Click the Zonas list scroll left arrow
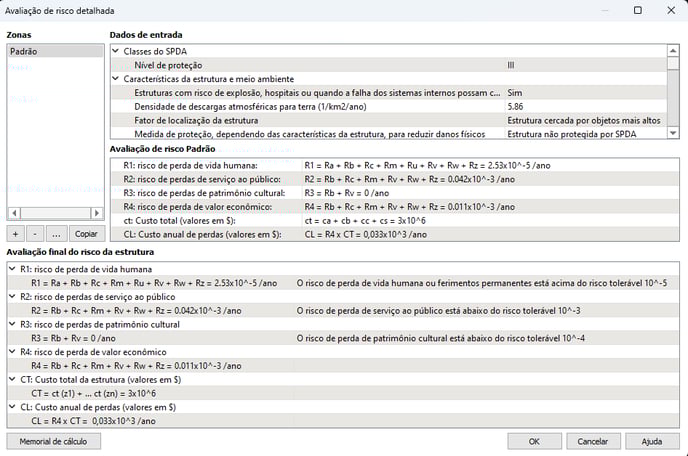Viewport: 688px width, 456px height. click(14, 213)
